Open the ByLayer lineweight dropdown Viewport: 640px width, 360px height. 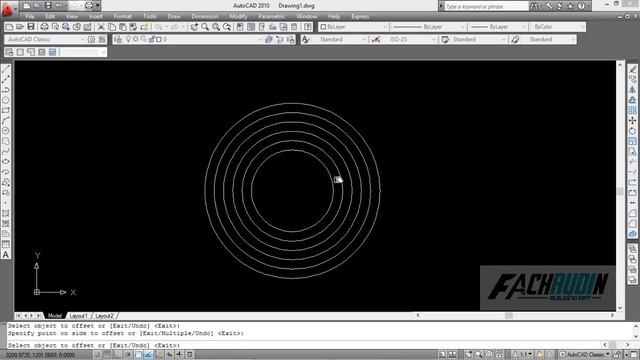(498, 27)
